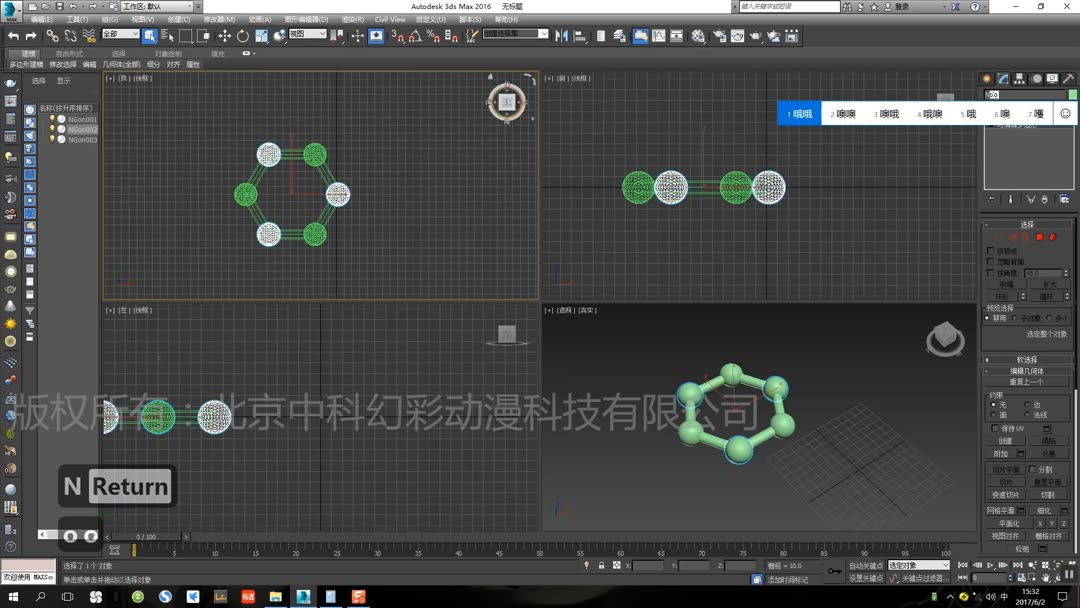This screenshot has width=1080, height=608.
Task: Enable the Angle Snap toggle icon
Action: pyautogui.click(x=412, y=38)
